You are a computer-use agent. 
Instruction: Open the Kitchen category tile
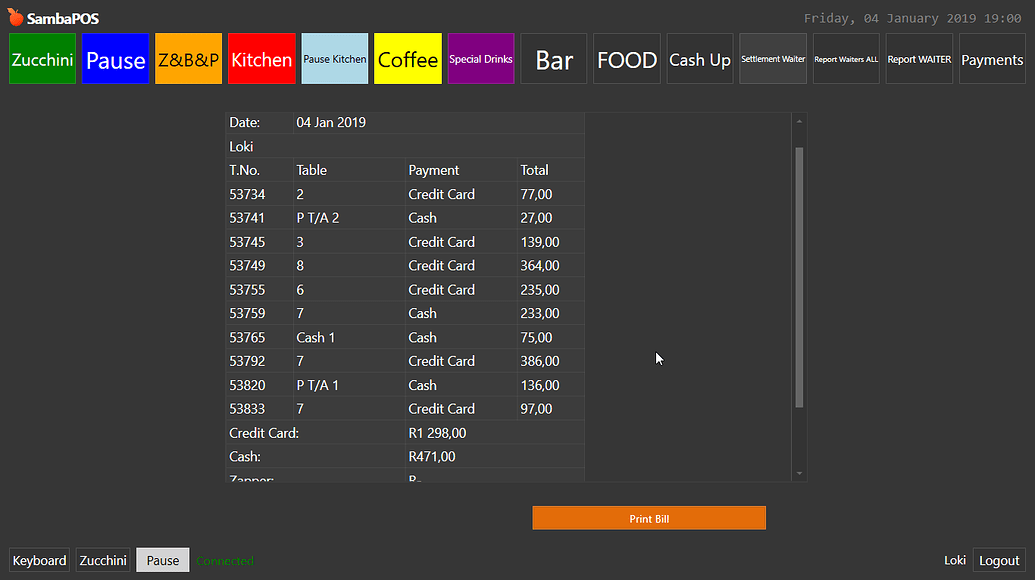click(x=261, y=58)
